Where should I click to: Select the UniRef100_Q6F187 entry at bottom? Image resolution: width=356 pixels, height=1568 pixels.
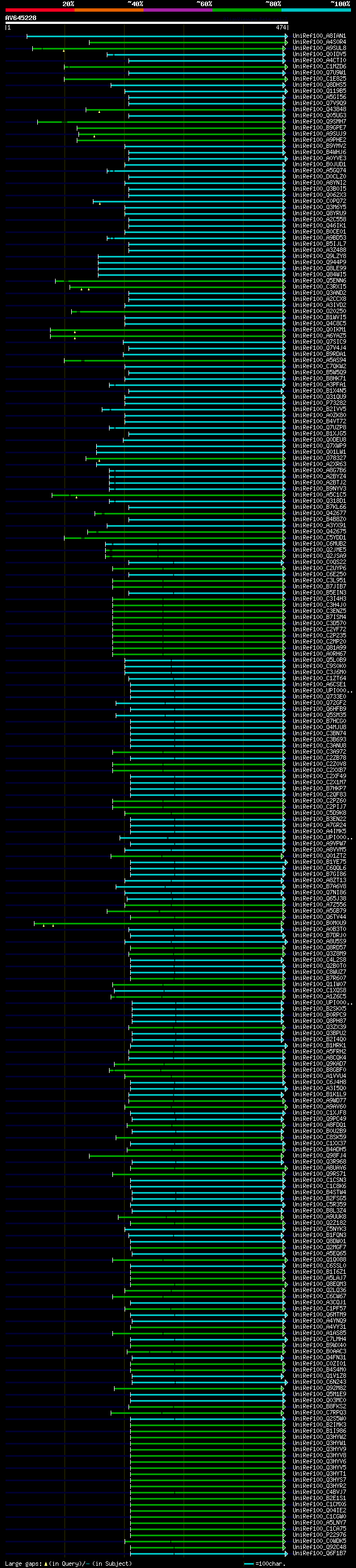pyautogui.click(x=319, y=1553)
